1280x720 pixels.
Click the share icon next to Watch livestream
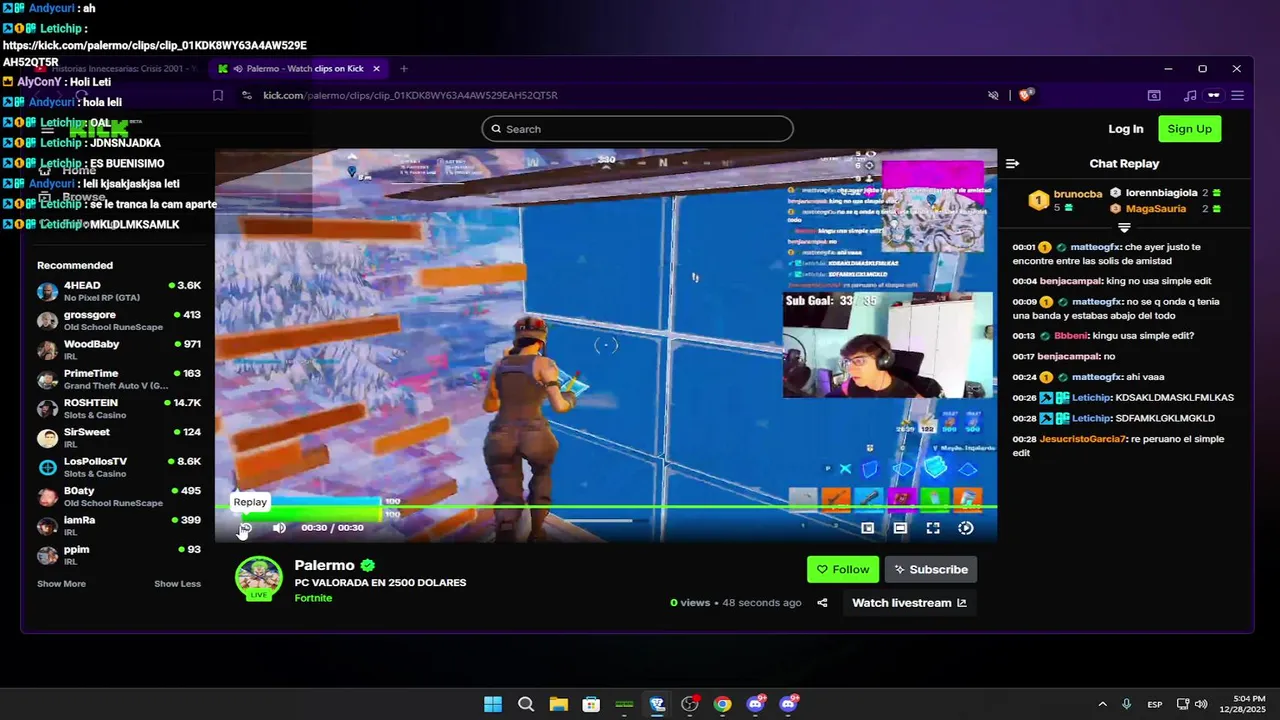[x=822, y=603]
